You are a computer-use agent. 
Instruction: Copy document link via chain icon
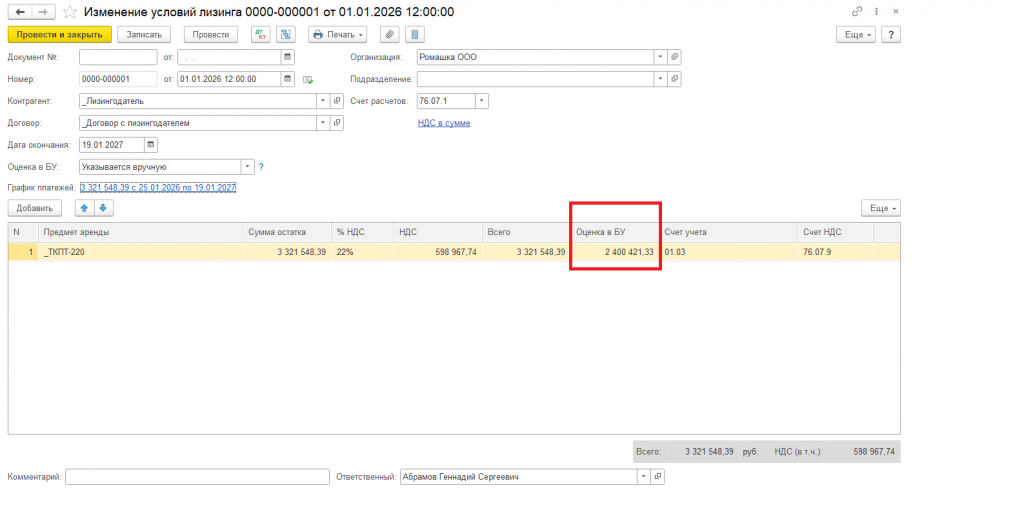(x=857, y=11)
